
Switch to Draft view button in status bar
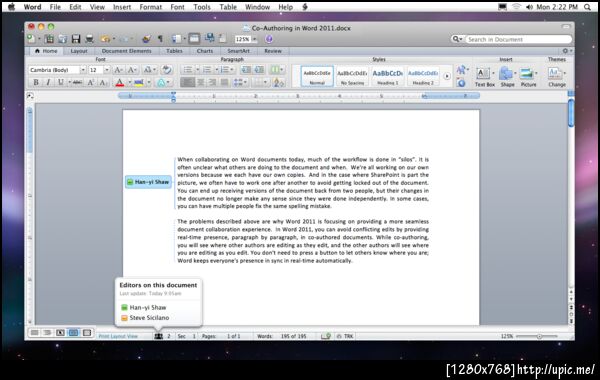pyautogui.click(x=34, y=333)
